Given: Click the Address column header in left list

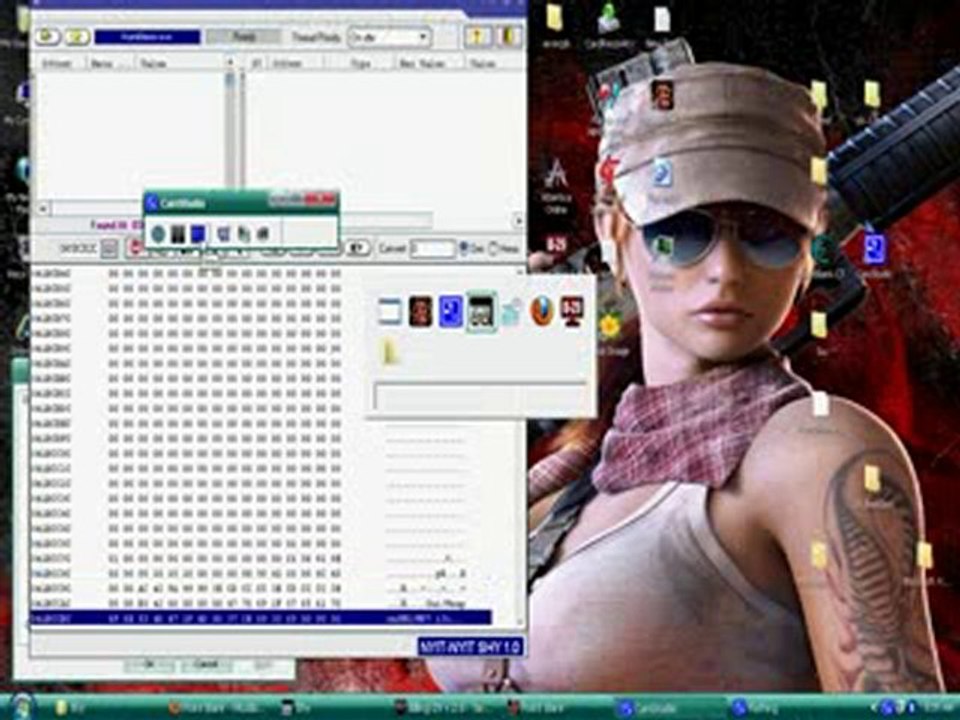Looking at the screenshot, I should click(x=58, y=63).
